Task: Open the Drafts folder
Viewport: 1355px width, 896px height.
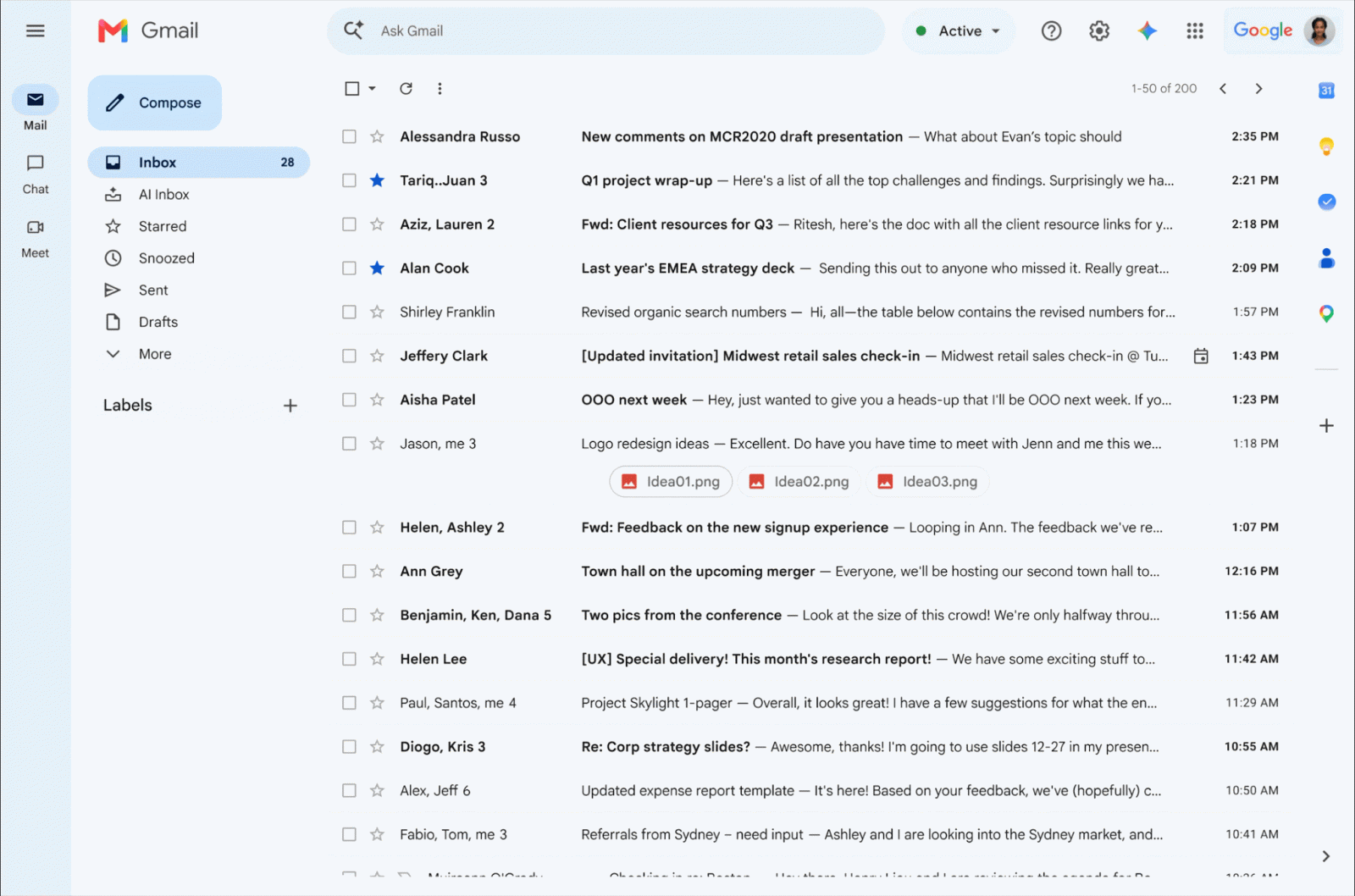Action: click(x=158, y=322)
